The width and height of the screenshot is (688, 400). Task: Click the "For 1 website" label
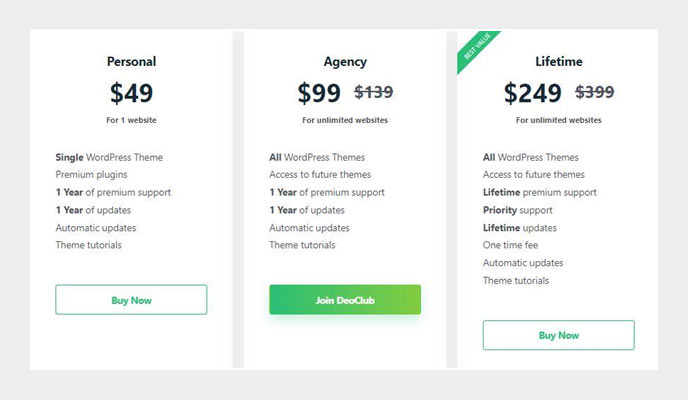pos(131,120)
